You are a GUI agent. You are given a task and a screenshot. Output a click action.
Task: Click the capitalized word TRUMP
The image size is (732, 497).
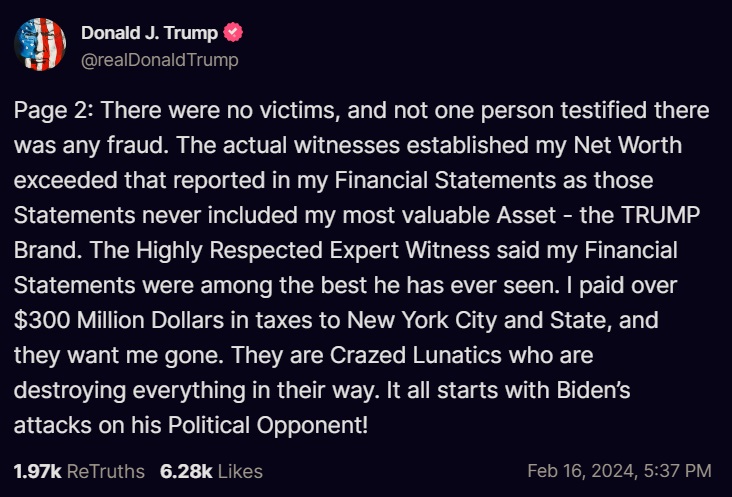point(661,216)
